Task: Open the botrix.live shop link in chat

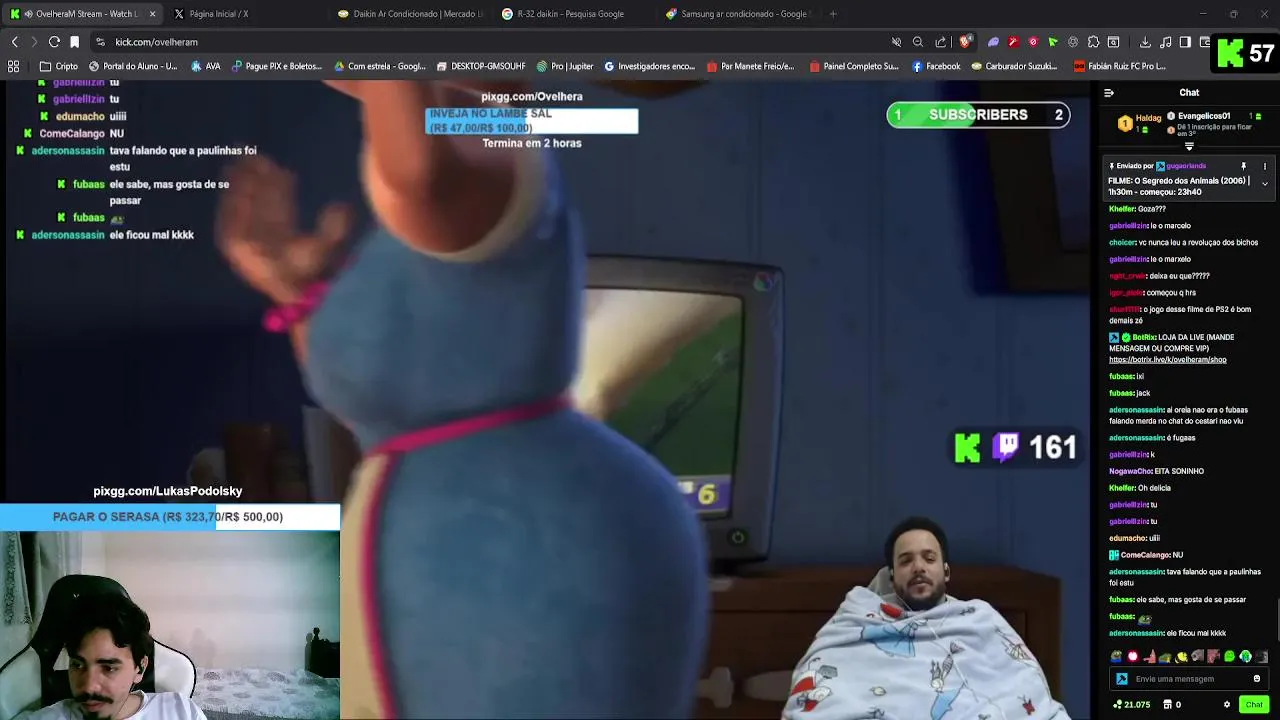Action: point(1167,360)
